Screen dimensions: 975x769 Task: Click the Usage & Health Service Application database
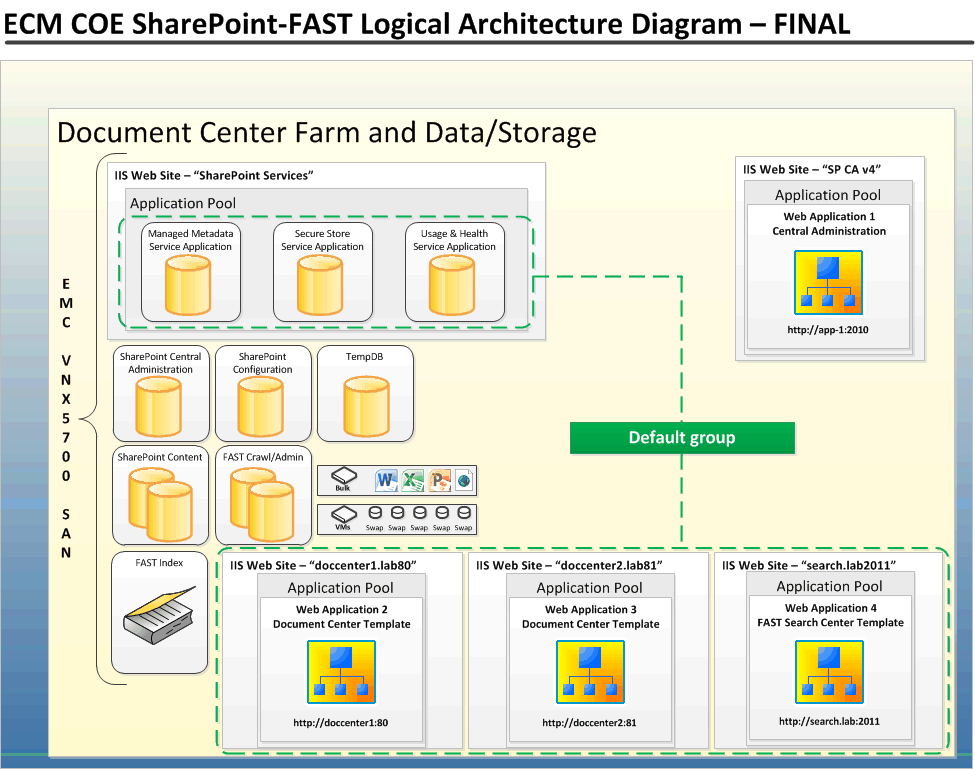(x=454, y=285)
